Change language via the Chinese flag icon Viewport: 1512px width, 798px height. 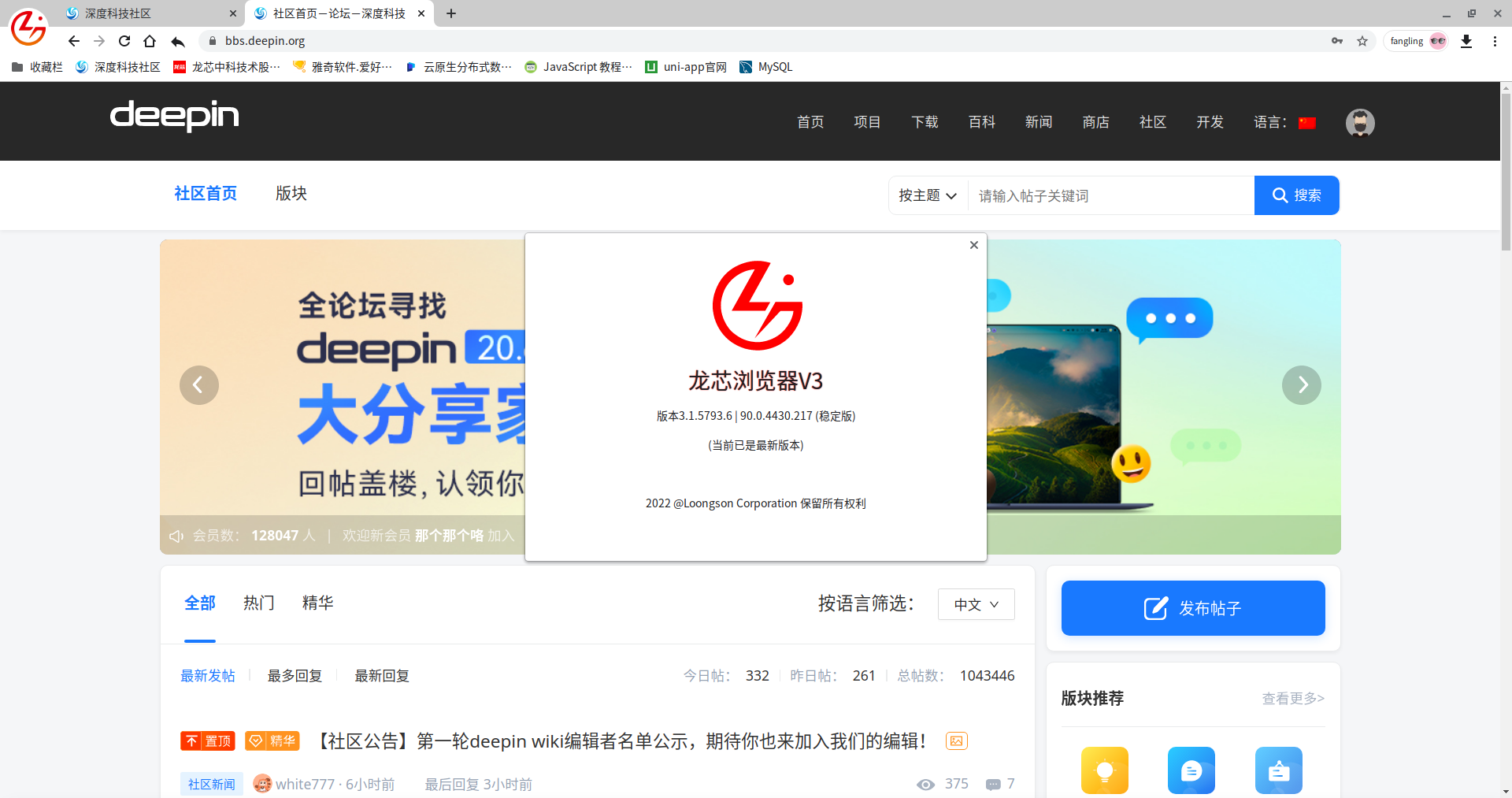point(1307,123)
